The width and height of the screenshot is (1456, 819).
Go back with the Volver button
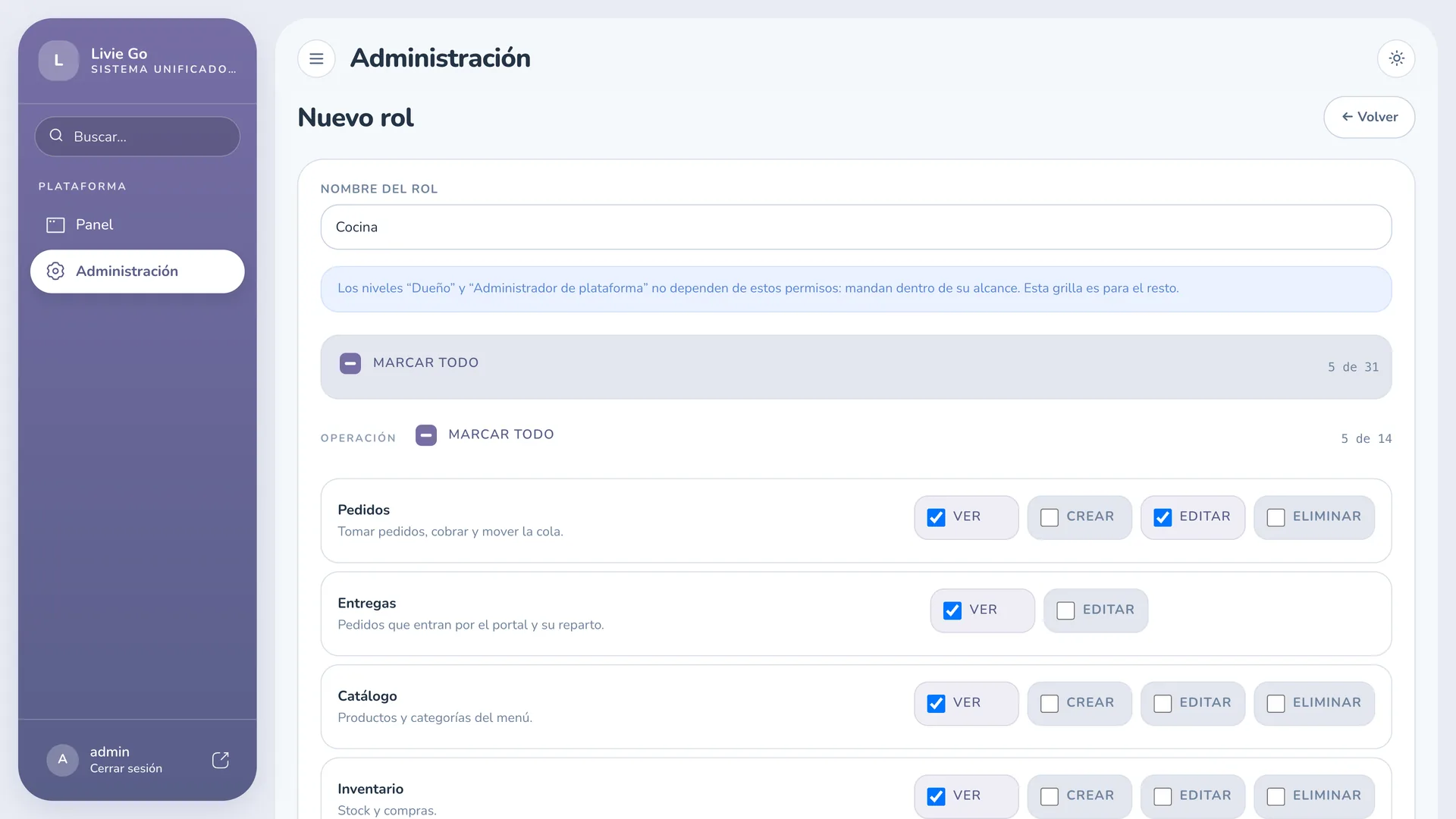1369,117
